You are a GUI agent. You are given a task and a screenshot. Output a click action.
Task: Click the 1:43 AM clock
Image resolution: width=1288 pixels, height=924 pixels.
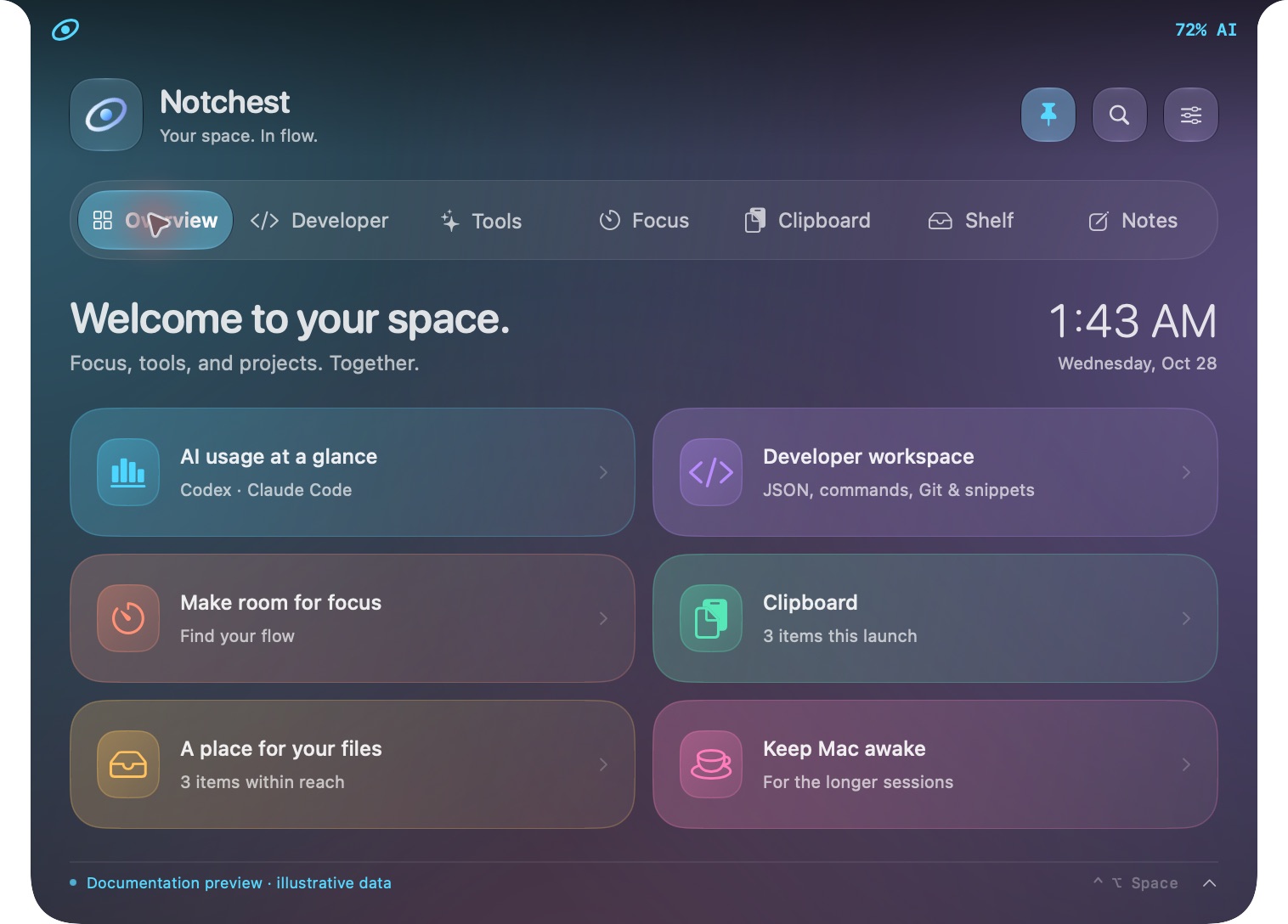pyautogui.click(x=1133, y=322)
